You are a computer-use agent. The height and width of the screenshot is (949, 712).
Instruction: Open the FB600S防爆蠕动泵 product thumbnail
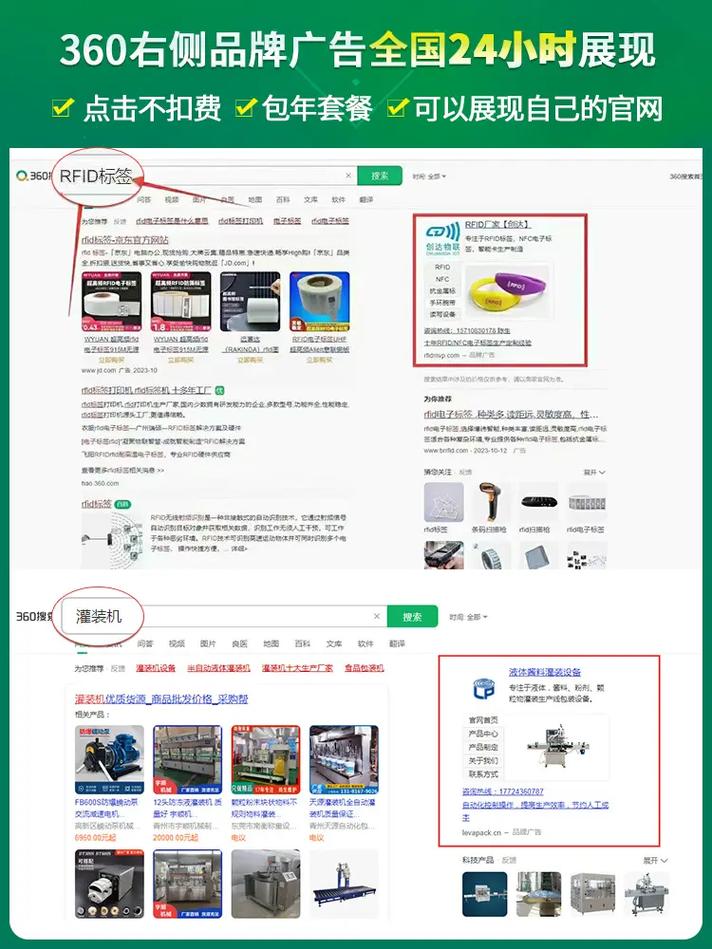pyautogui.click(x=110, y=760)
